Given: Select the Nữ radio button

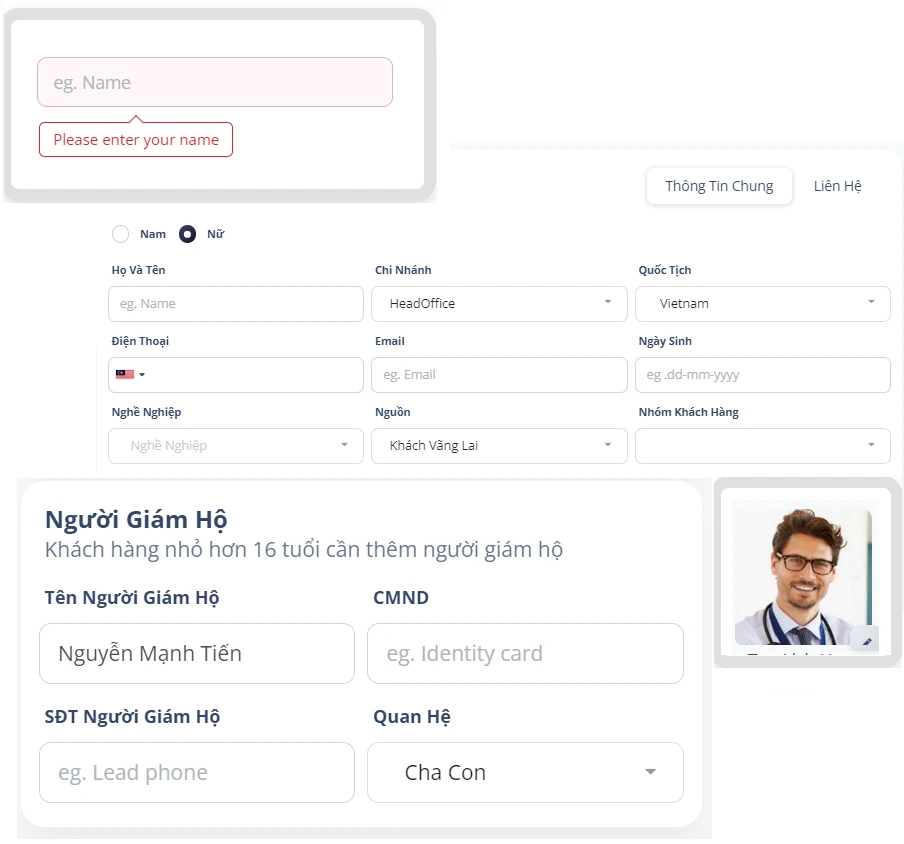Looking at the screenshot, I should 187,234.
